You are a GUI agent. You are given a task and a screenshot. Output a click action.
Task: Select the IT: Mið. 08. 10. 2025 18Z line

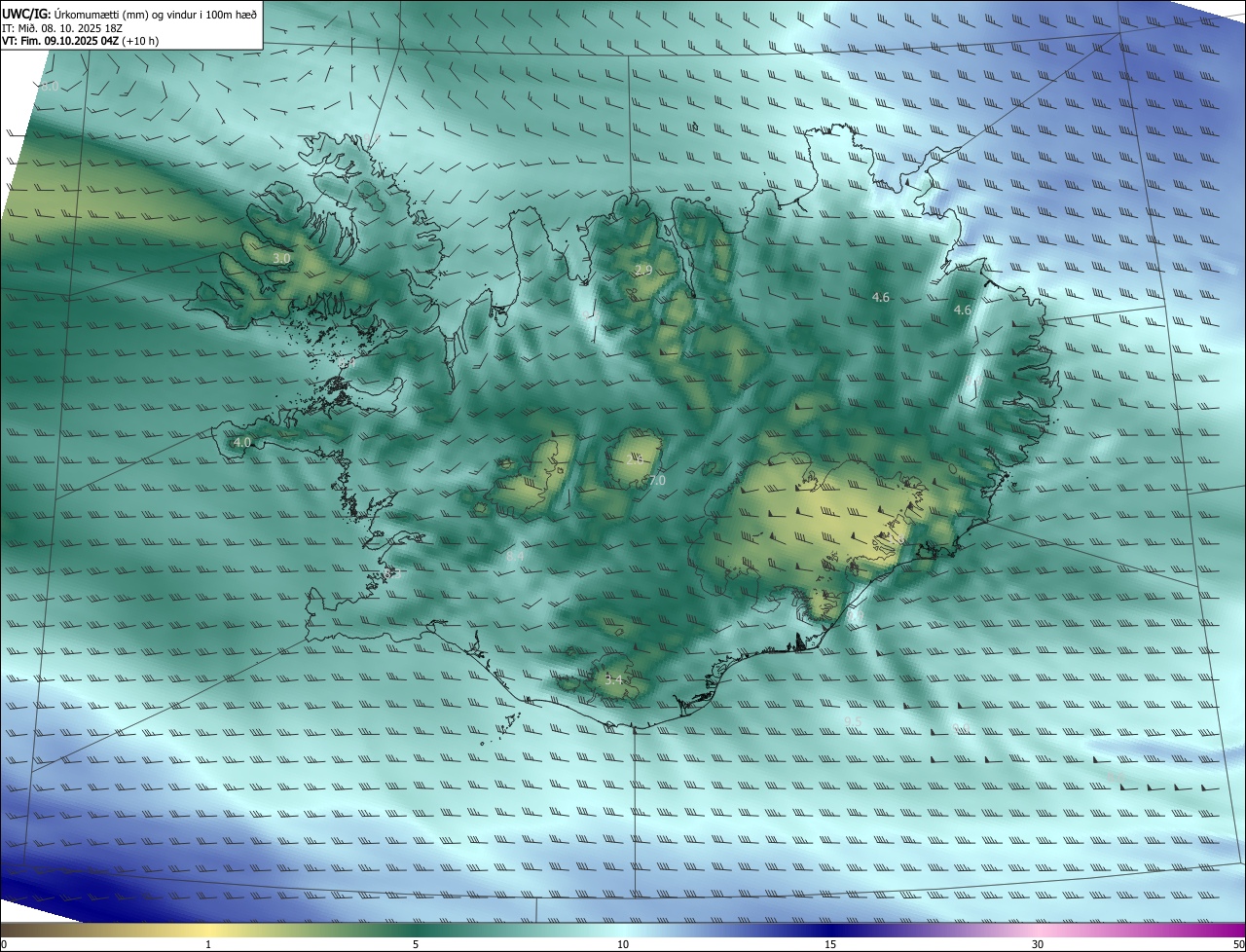(62, 28)
